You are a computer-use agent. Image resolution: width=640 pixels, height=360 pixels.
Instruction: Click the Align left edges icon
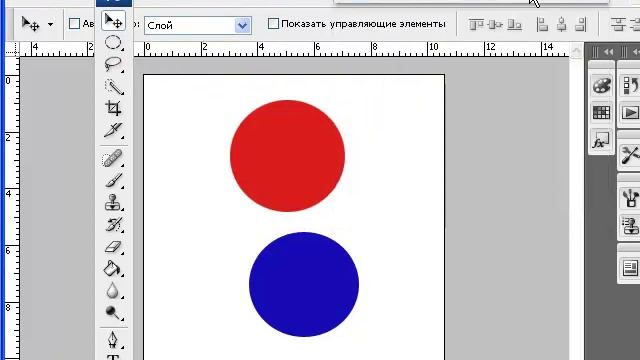pos(542,24)
